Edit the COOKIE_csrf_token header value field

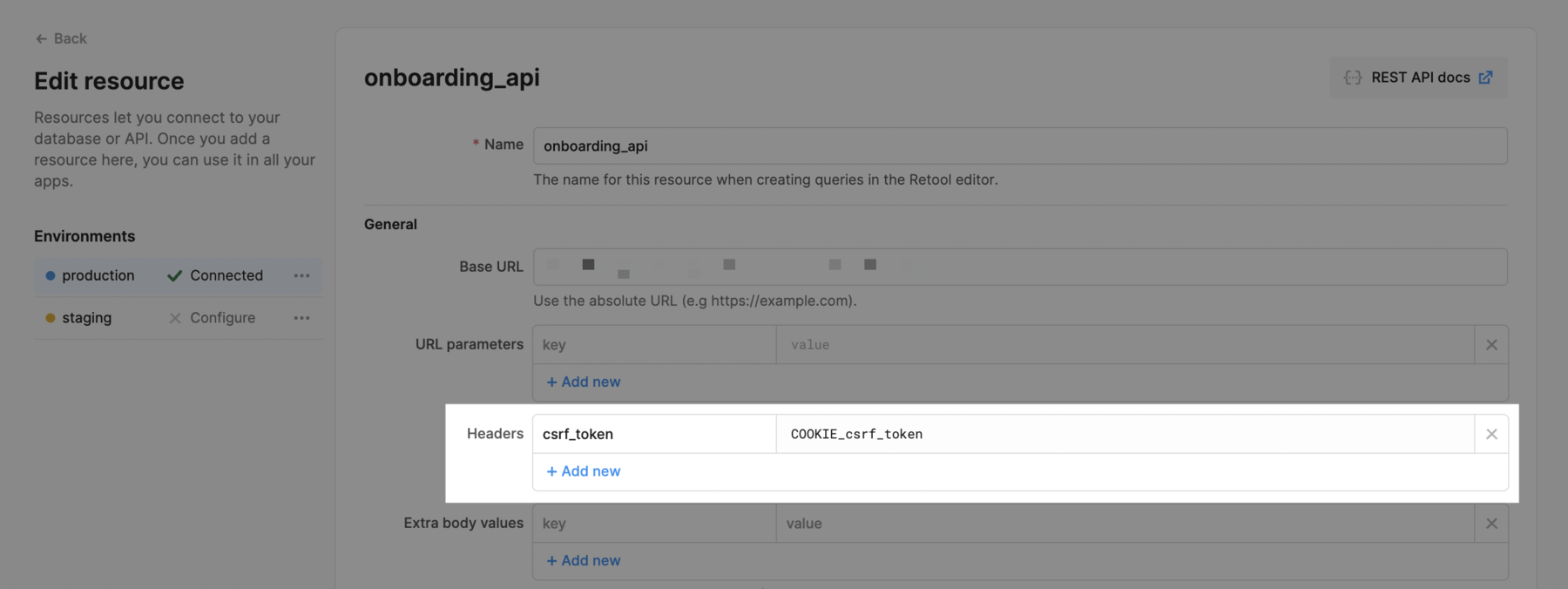tap(1125, 434)
